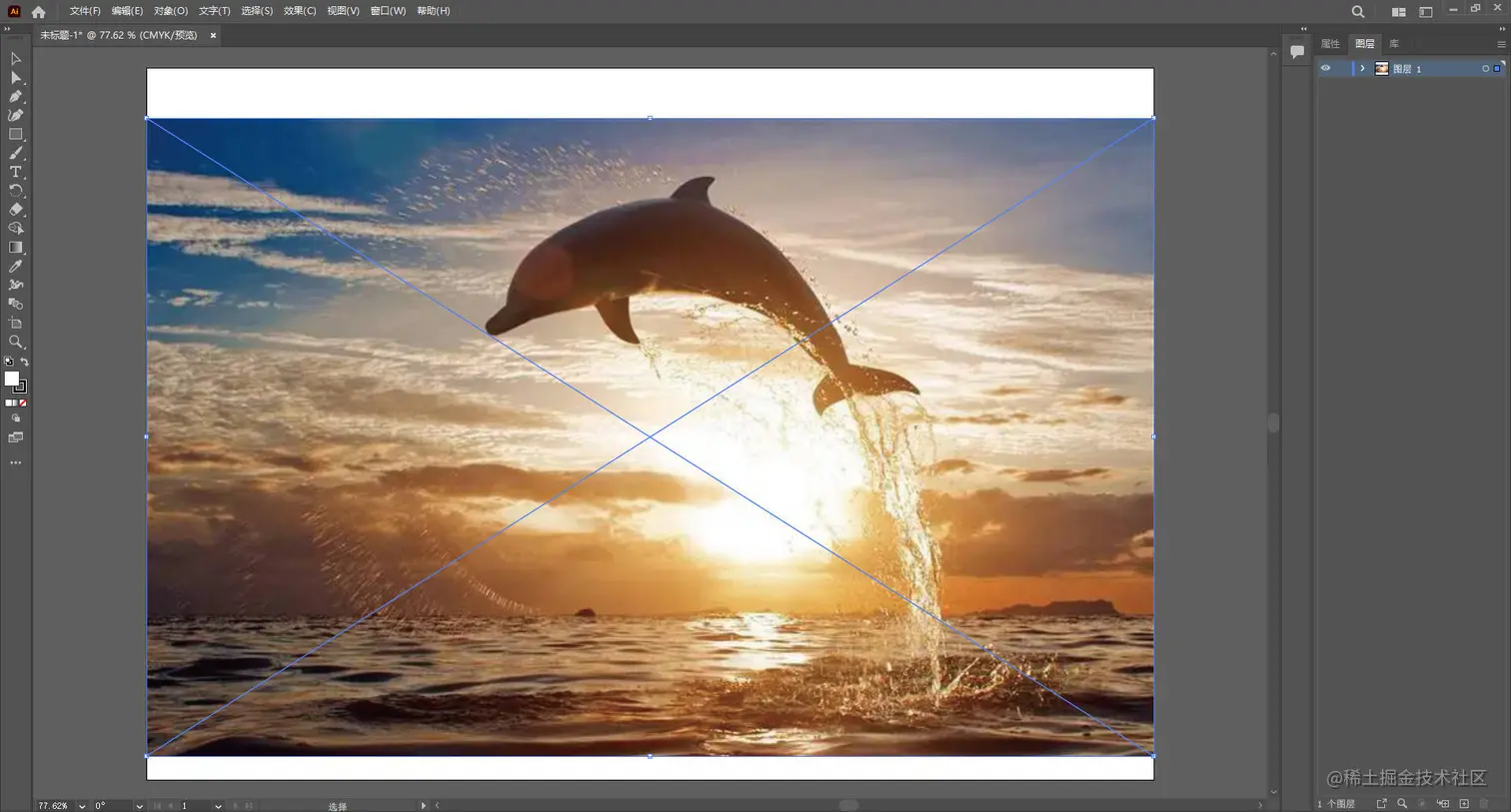Open the search magnifier in top bar
Viewport: 1511px width, 812px height.
point(1358,12)
